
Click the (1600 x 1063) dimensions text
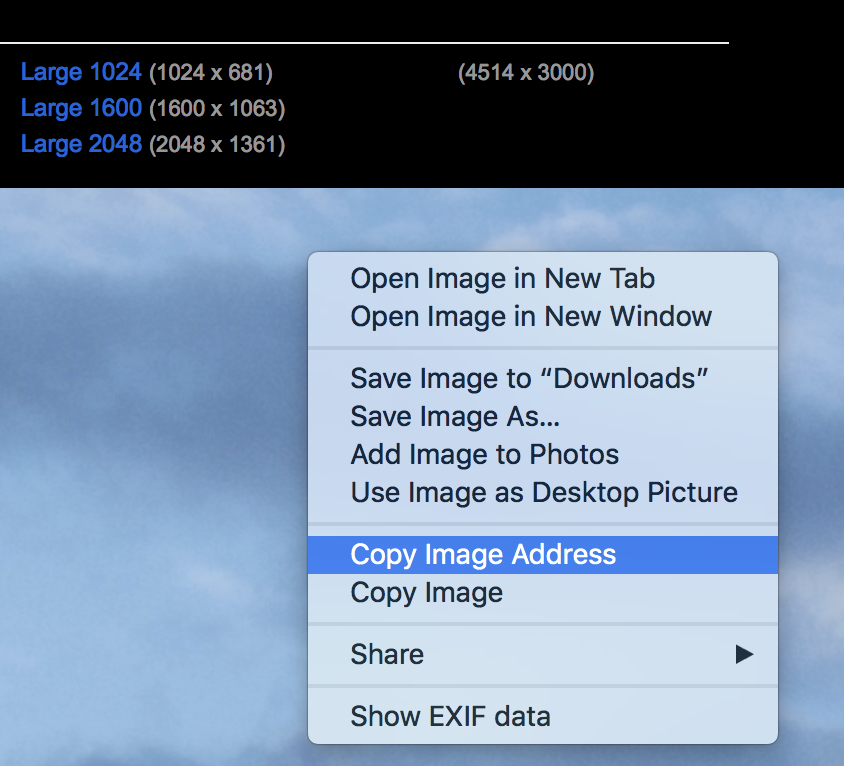217,109
